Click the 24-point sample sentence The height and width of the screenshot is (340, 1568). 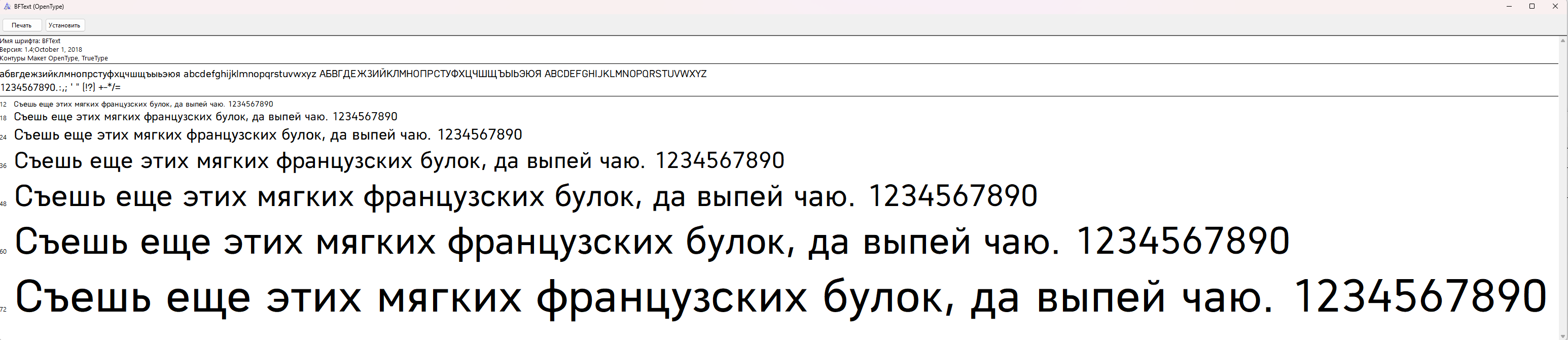tap(268, 134)
